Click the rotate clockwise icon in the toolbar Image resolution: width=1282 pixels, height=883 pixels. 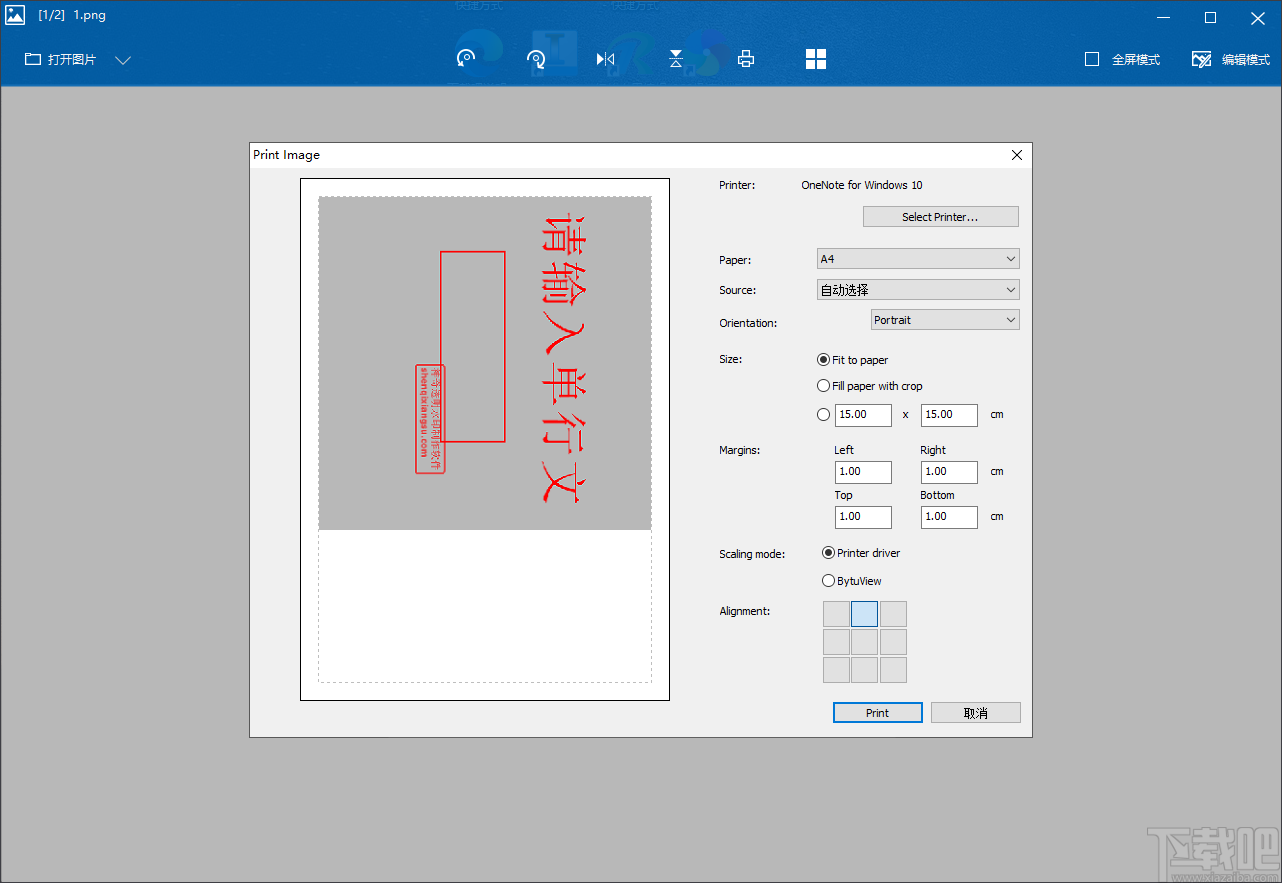536,59
